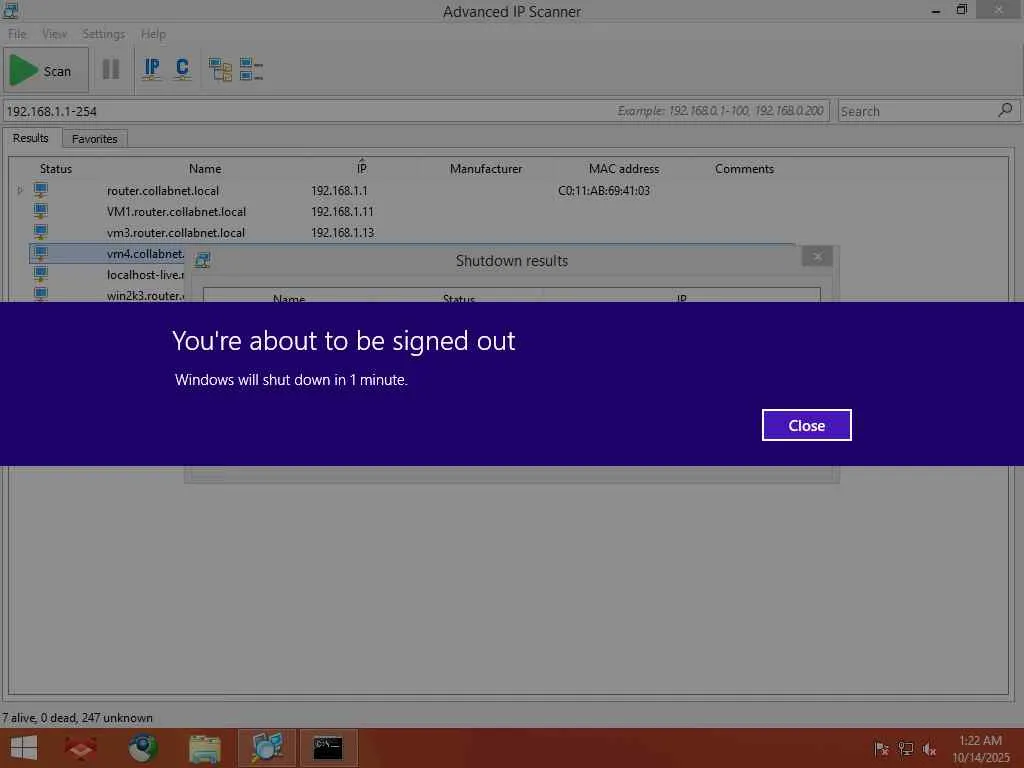
Task: Sort by the Comments column header
Action: (x=744, y=168)
